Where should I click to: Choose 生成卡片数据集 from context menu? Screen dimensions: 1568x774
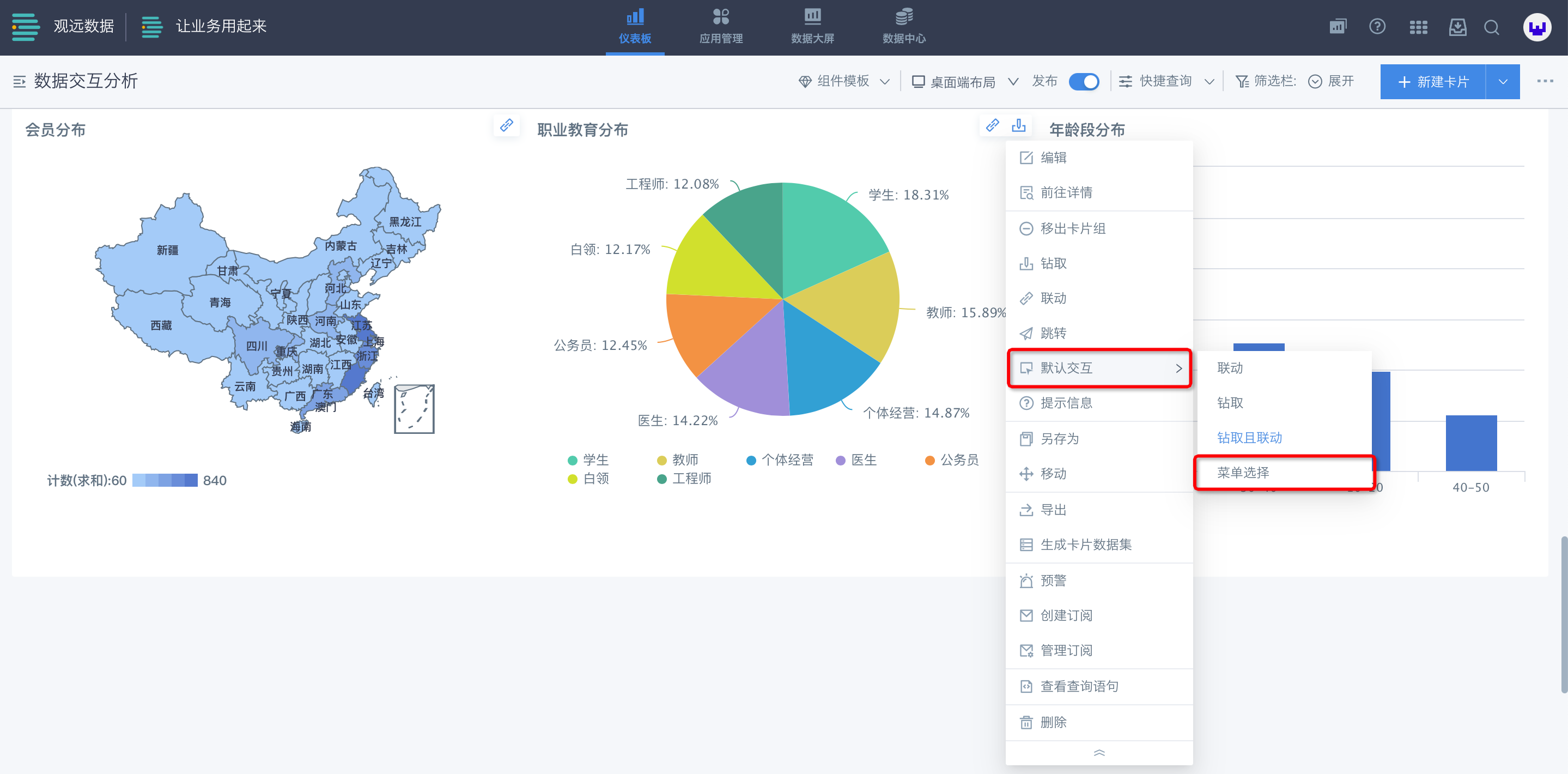[x=1085, y=545]
